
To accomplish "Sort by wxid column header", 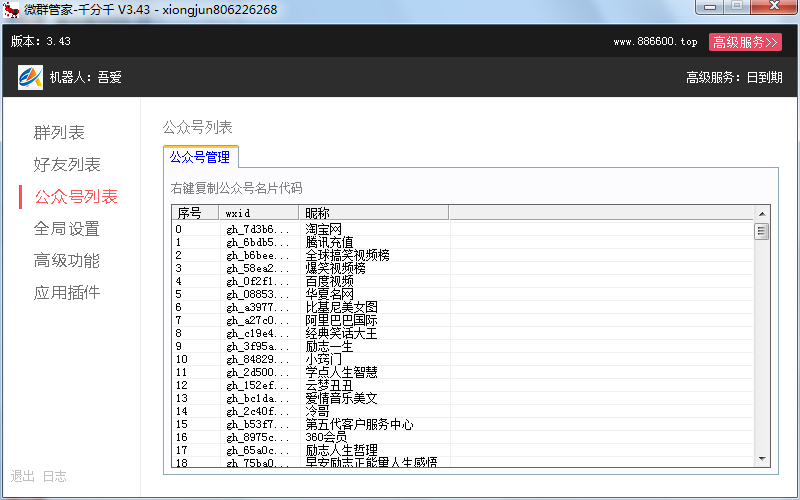I will pos(259,213).
